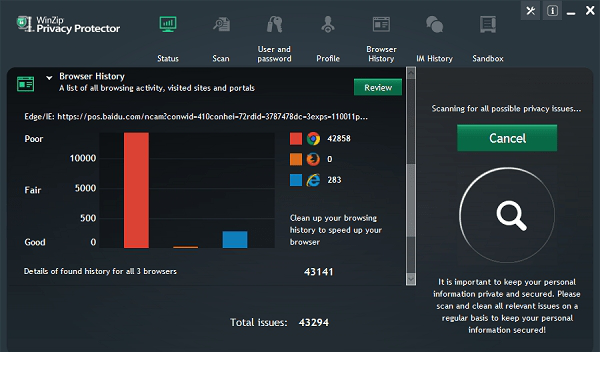Click the scrollbar up arrow
600x366 pixels.
point(411,73)
